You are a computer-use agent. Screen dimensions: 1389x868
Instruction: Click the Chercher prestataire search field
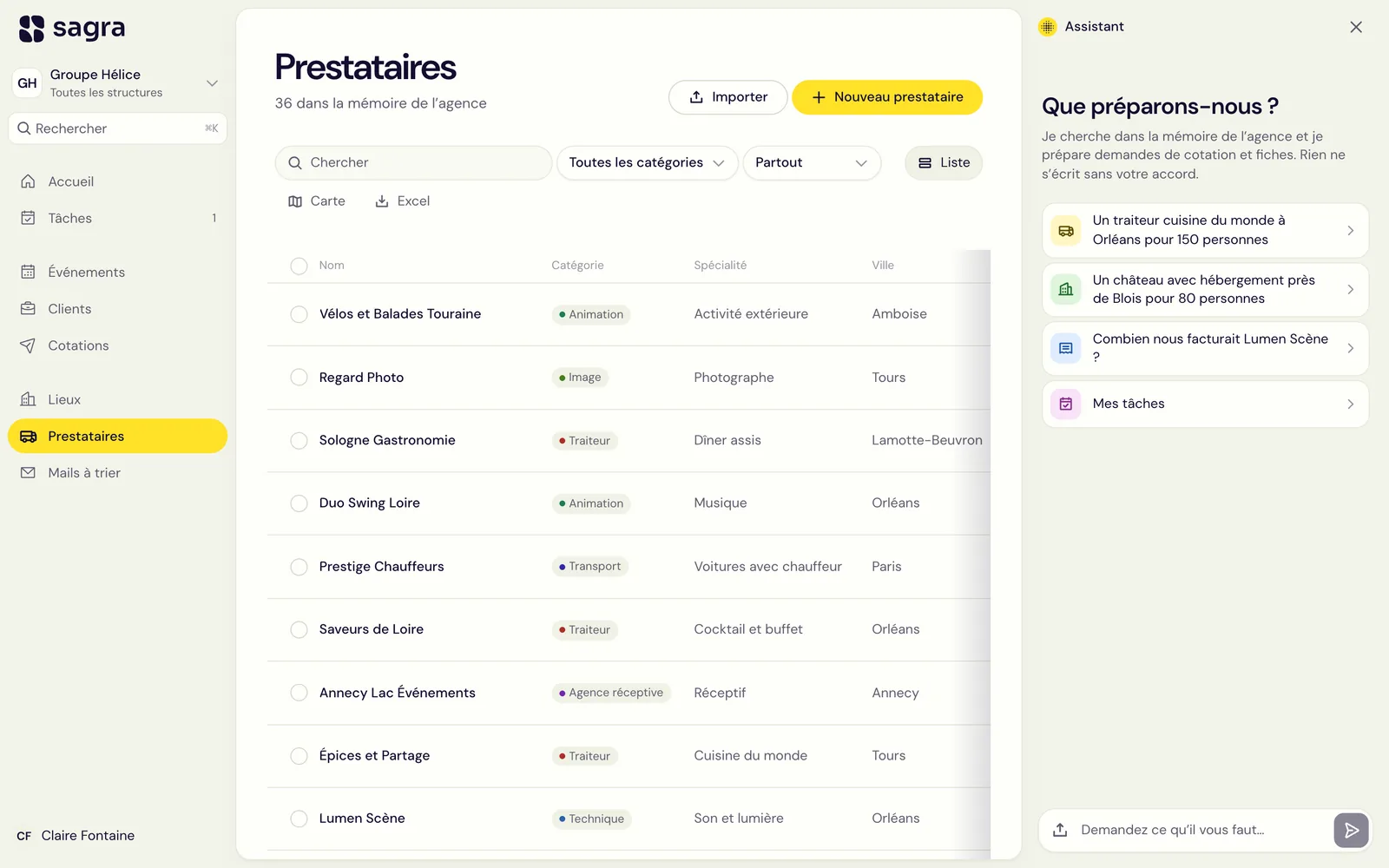[x=413, y=163]
